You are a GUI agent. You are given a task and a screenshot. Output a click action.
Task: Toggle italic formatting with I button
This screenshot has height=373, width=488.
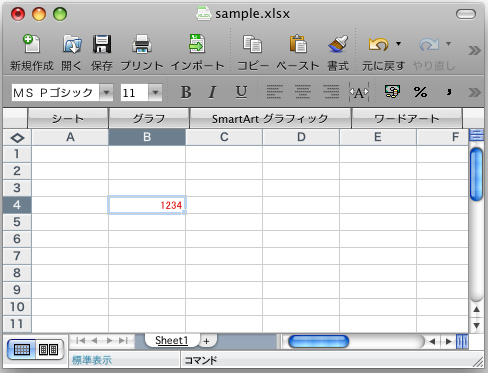pos(212,92)
